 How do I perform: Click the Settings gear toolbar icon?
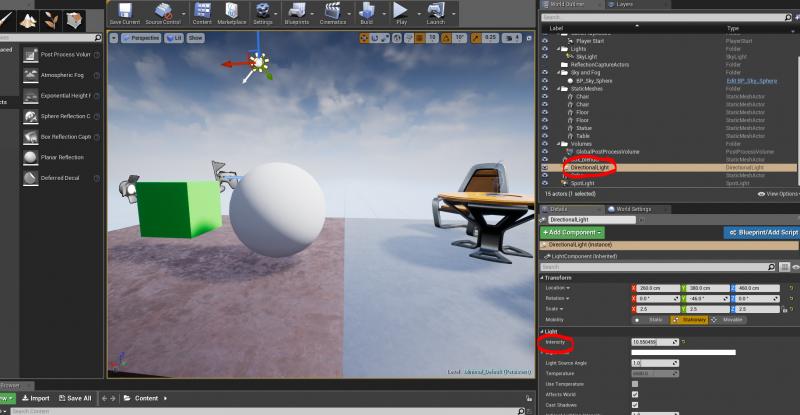(263, 13)
